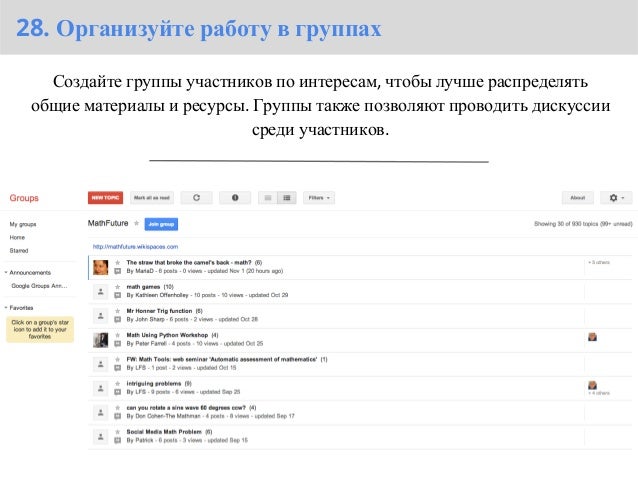Star Math Using Python Workshop topic
Image resolution: width=638 pixels, height=479 pixels.
pos(118,335)
